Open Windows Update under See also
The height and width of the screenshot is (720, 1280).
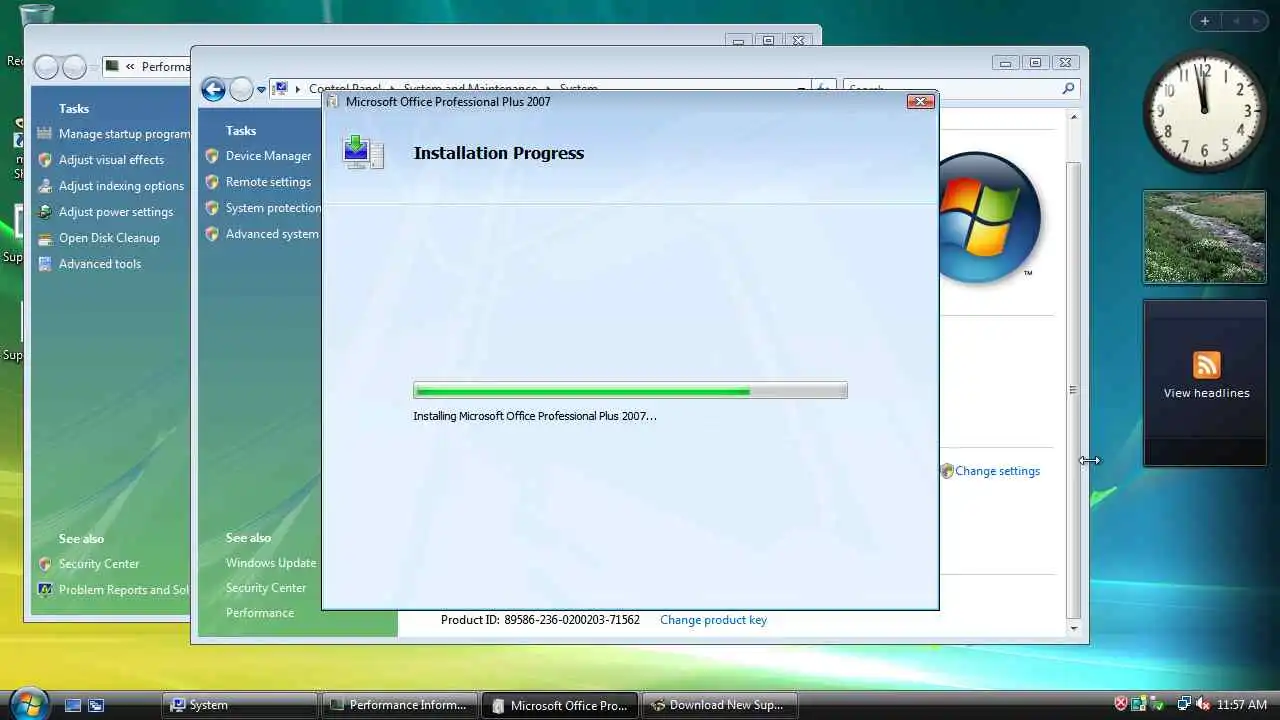click(x=271, y=563)
